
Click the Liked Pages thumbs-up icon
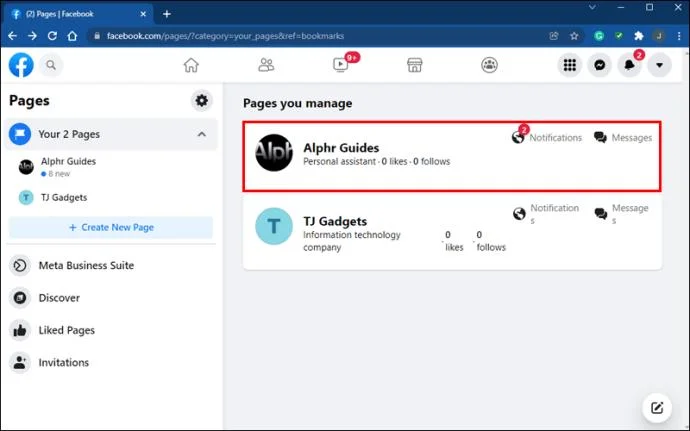click(20, 330)
